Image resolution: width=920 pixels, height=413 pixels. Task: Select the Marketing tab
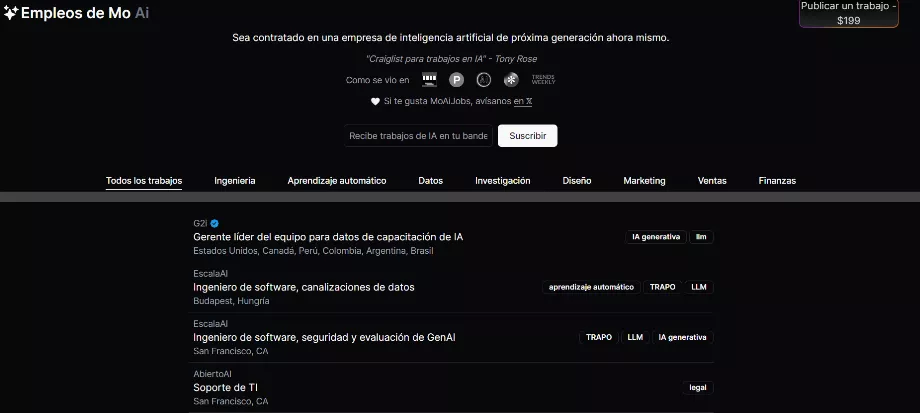[x=644, y=181]
